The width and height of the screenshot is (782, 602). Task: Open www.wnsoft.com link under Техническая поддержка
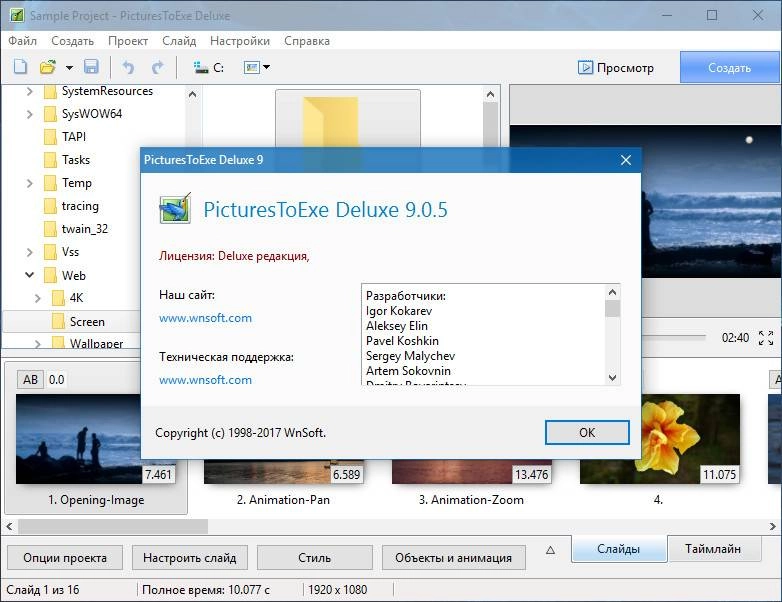pos(205,380)
